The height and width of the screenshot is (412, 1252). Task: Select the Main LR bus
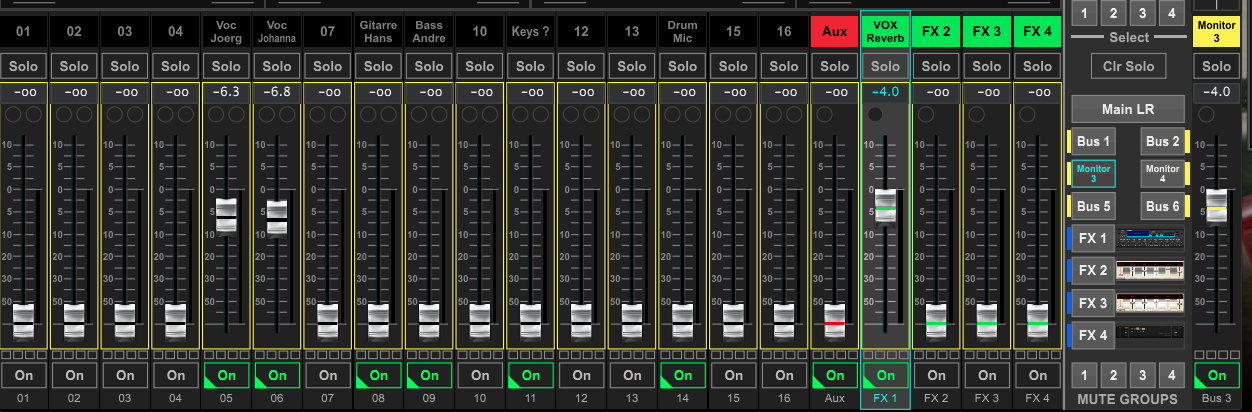[x=1128, y=108]
